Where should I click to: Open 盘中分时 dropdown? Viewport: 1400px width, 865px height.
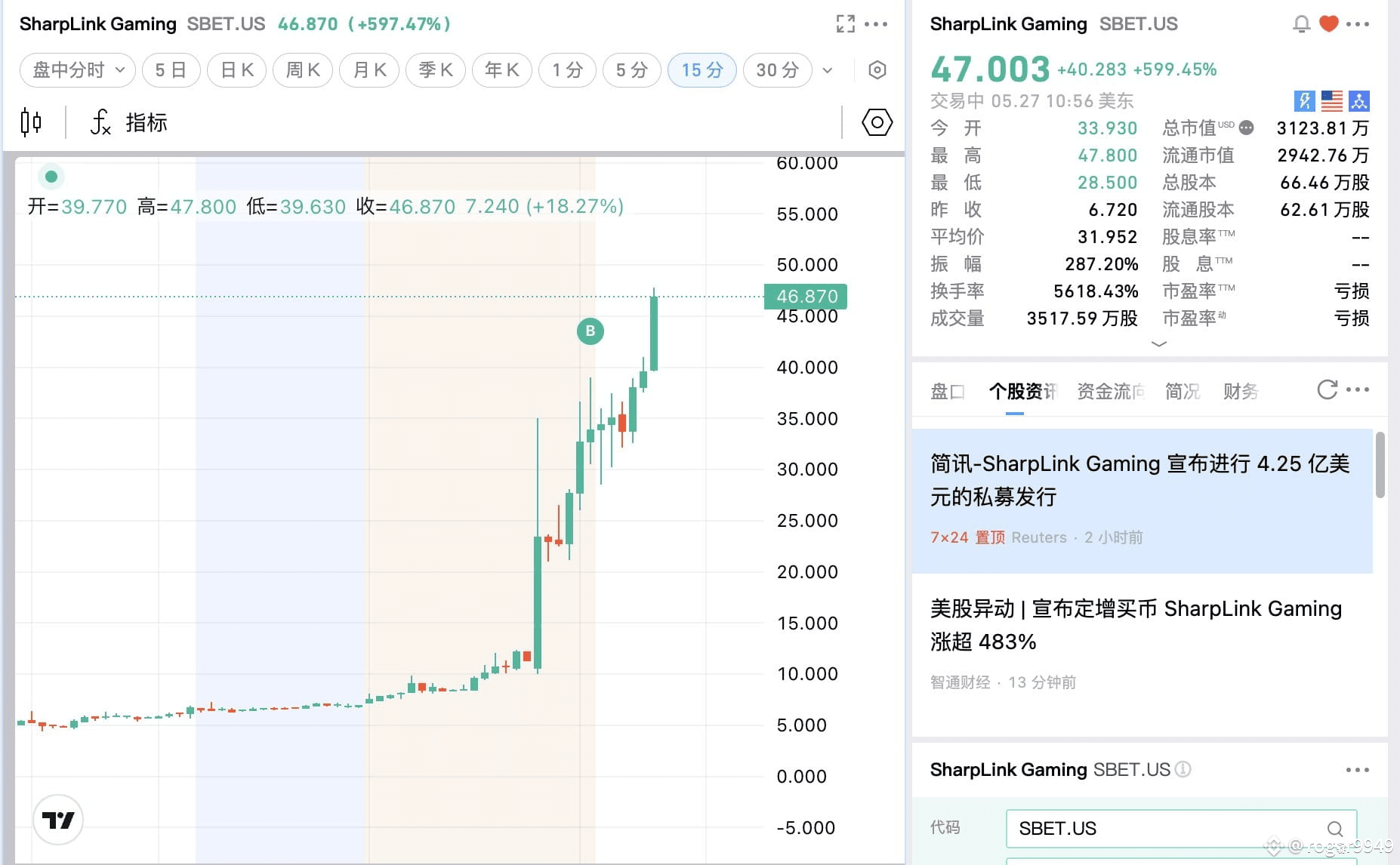(78, 70)
